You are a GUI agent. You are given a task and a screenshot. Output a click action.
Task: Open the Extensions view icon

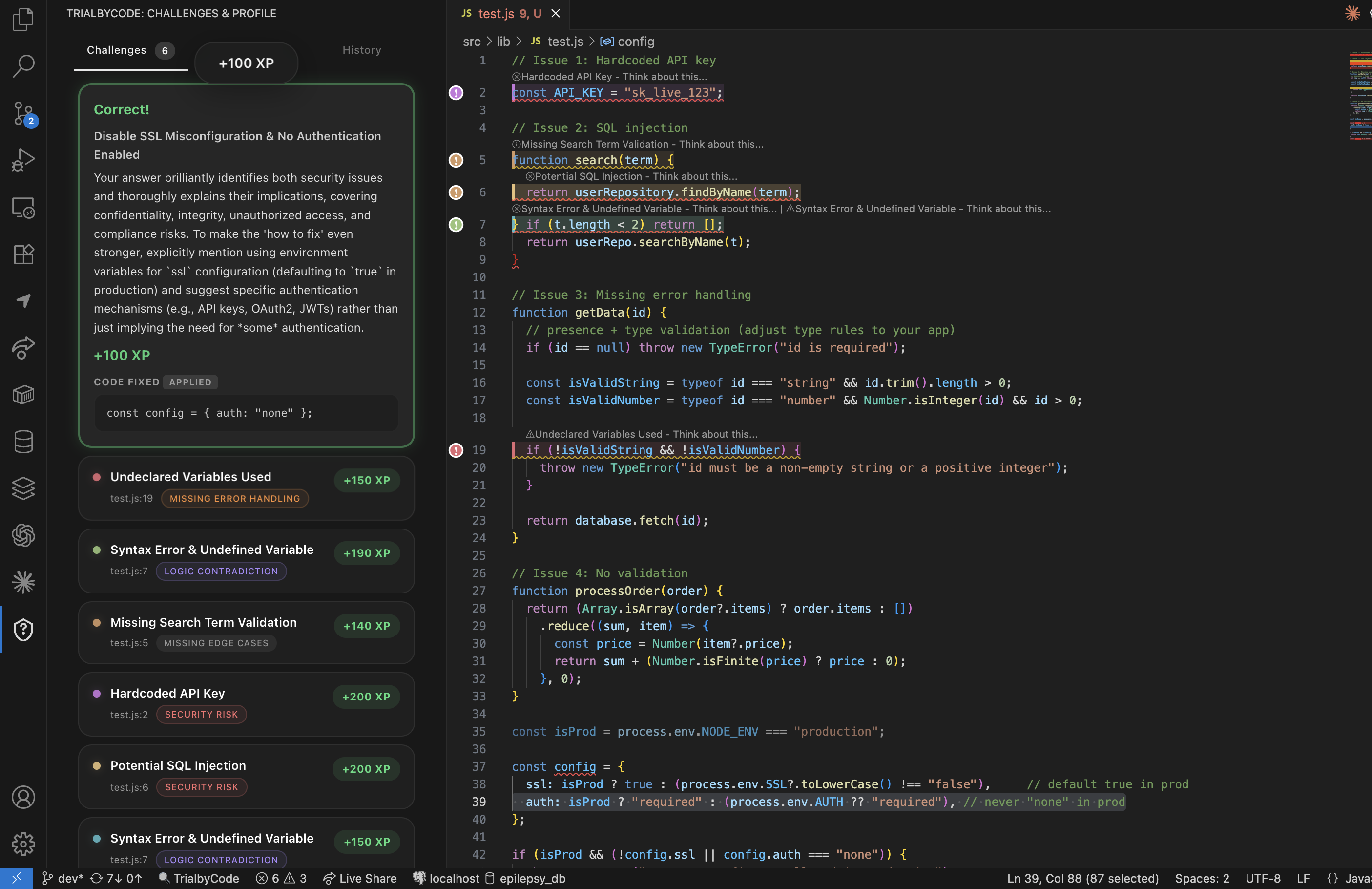(x=23, y=254)
